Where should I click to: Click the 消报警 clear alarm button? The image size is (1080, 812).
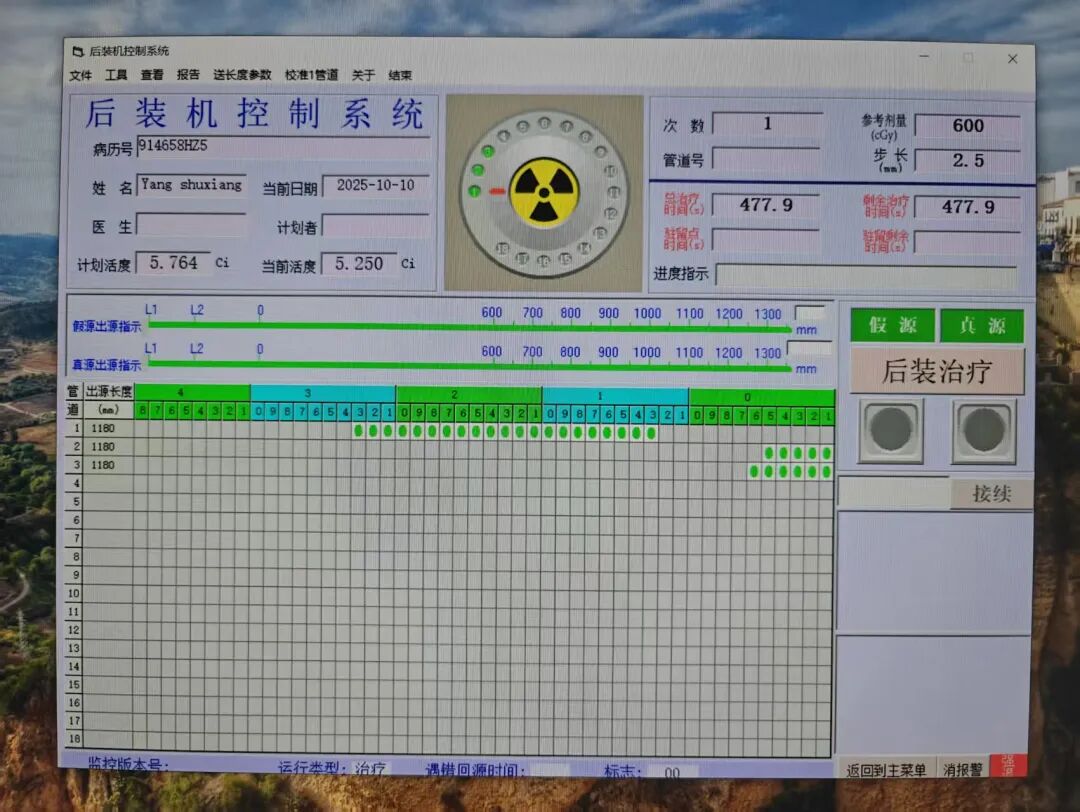(x=962, y=770)
